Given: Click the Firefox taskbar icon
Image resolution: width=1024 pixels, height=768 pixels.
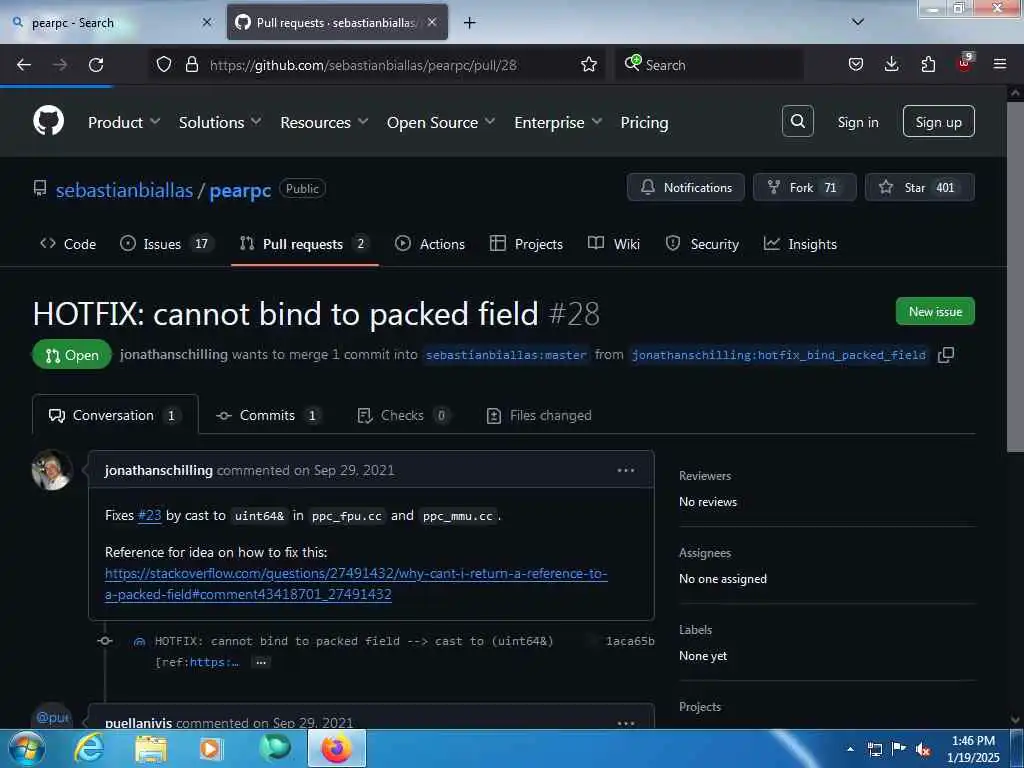Looking at the screenshot, I should 336,748.
